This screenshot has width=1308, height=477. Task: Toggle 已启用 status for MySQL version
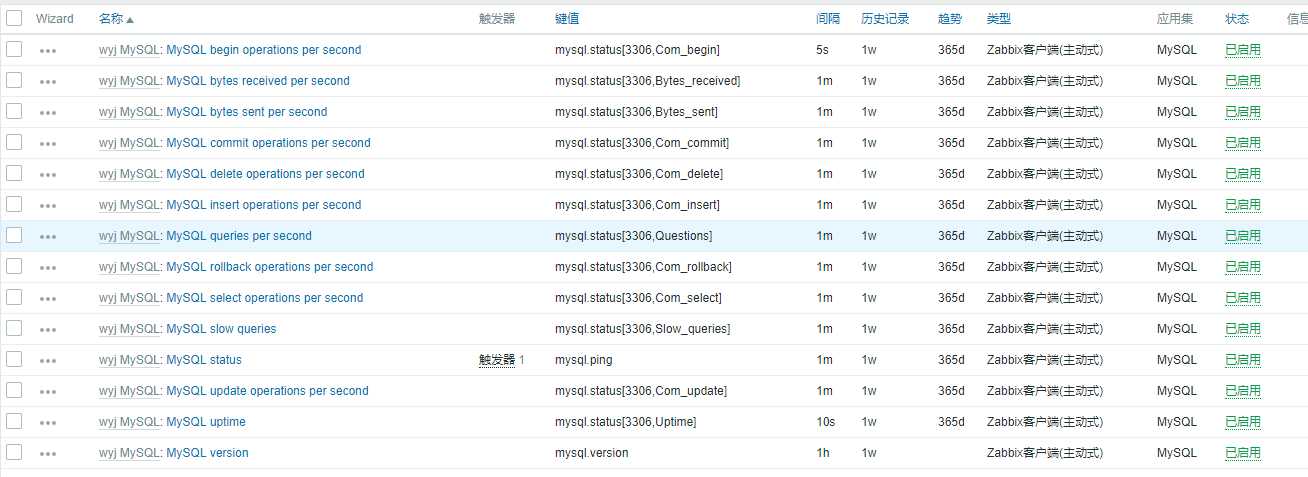pos(1243,453)
